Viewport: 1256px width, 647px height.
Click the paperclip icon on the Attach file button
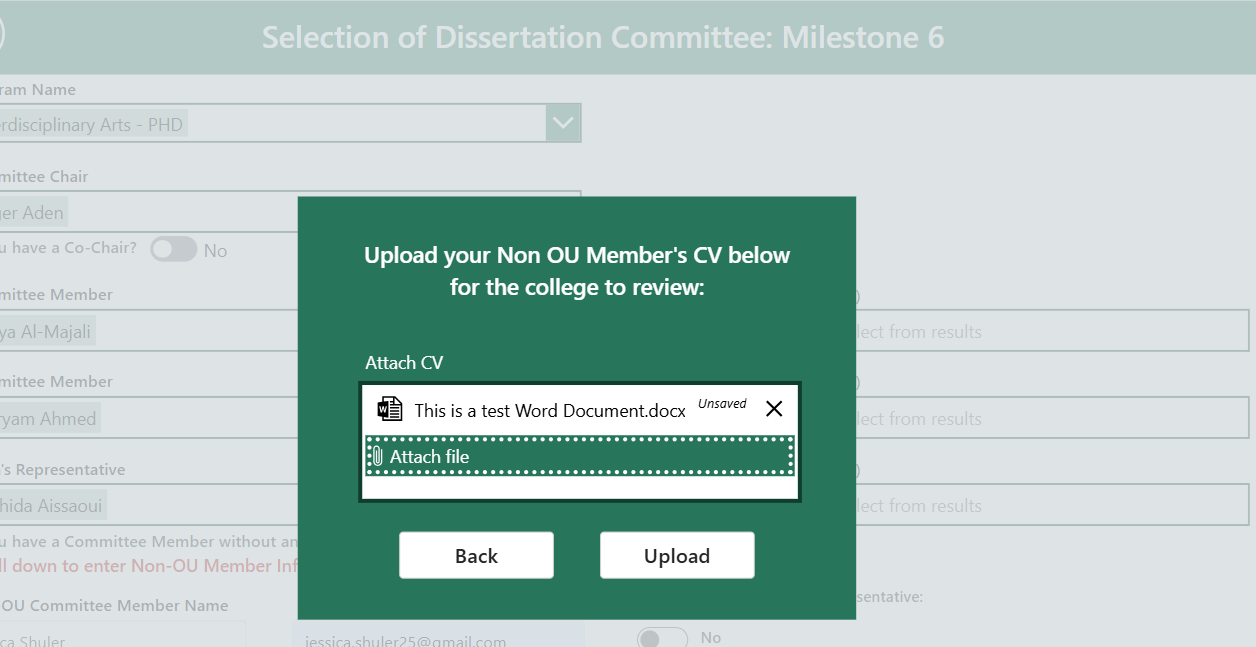[x=377, y=456]
